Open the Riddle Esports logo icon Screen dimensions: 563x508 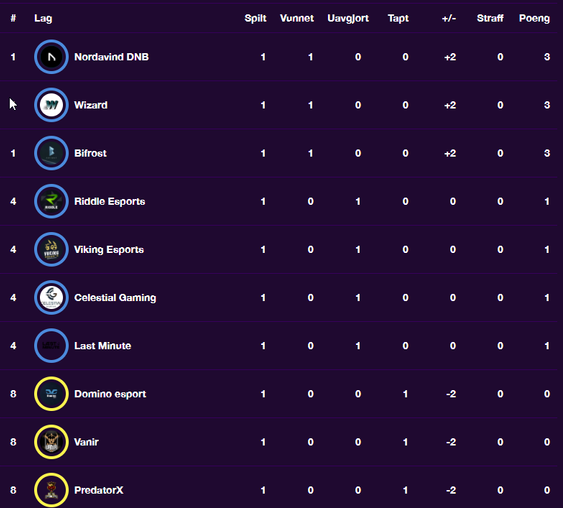pyautogui.click(x=51, y=201)
